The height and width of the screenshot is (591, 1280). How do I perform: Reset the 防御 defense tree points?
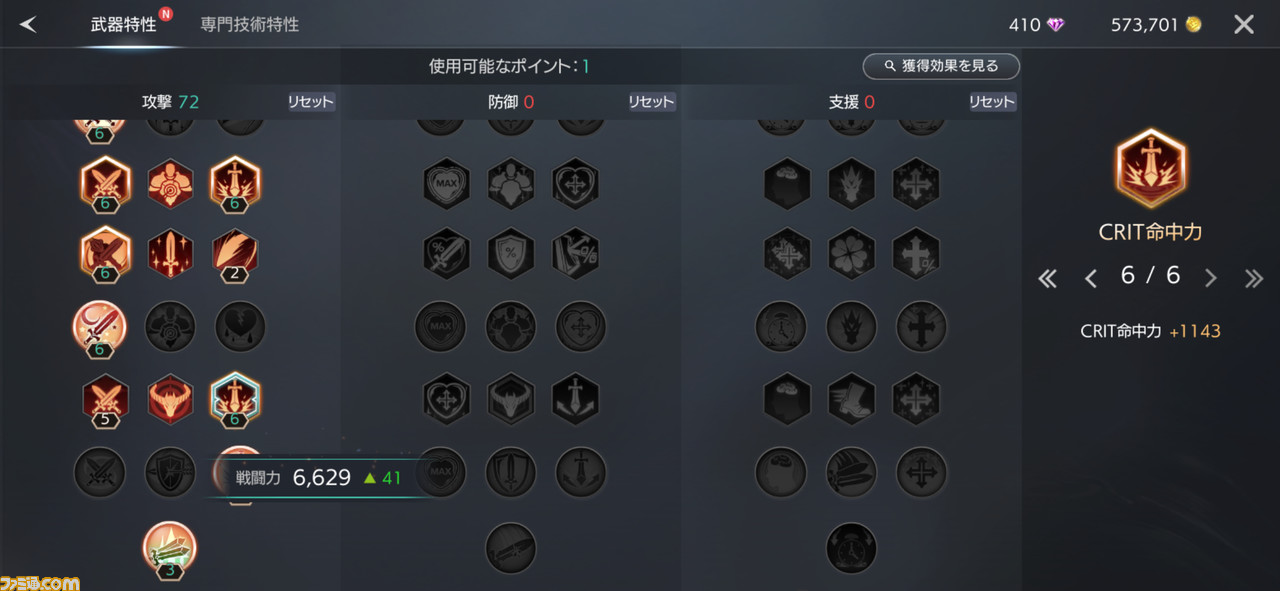coord(651,102)
